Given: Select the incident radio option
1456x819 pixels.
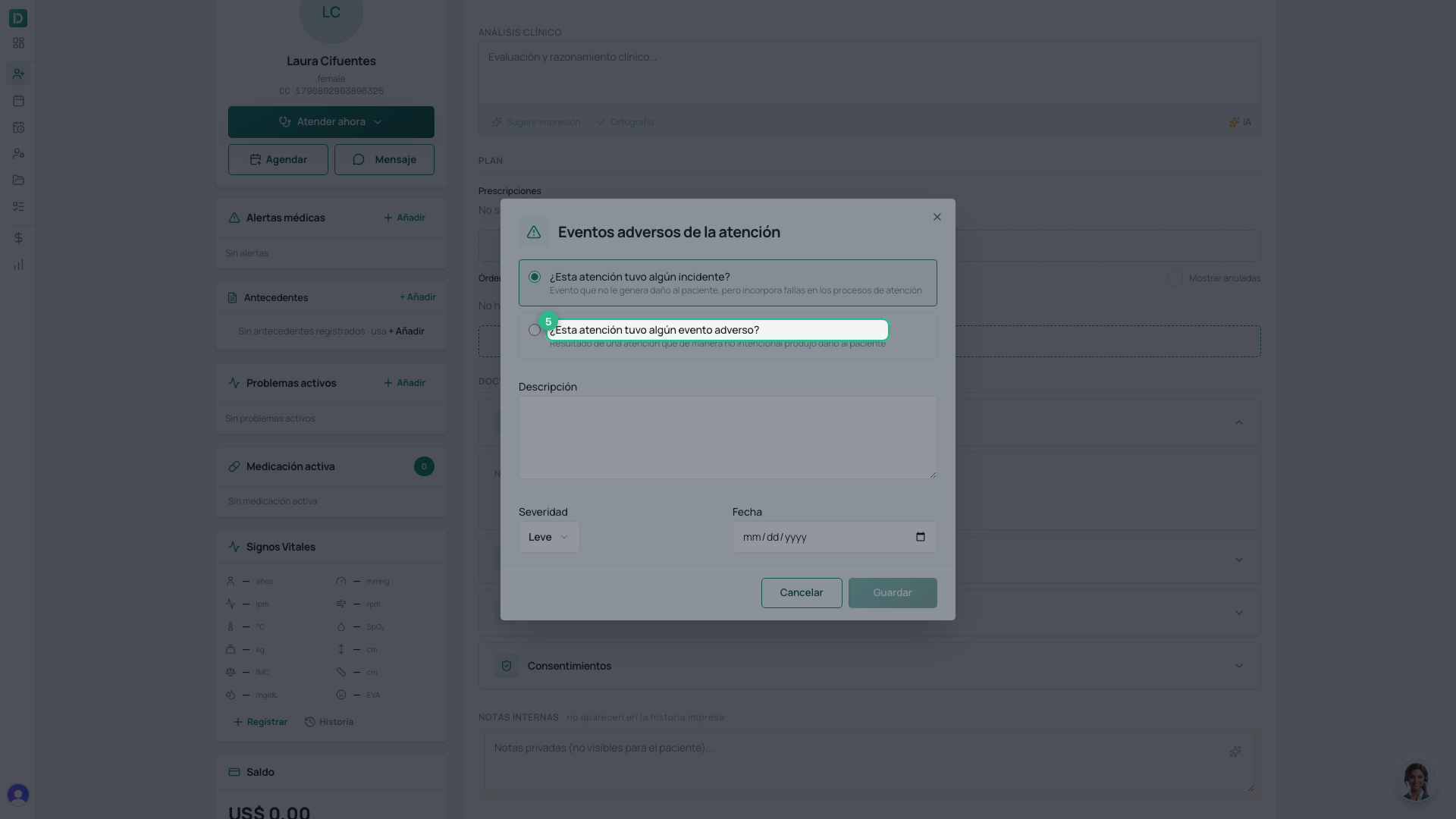Looking at the screenshot, I should [535, 277].
